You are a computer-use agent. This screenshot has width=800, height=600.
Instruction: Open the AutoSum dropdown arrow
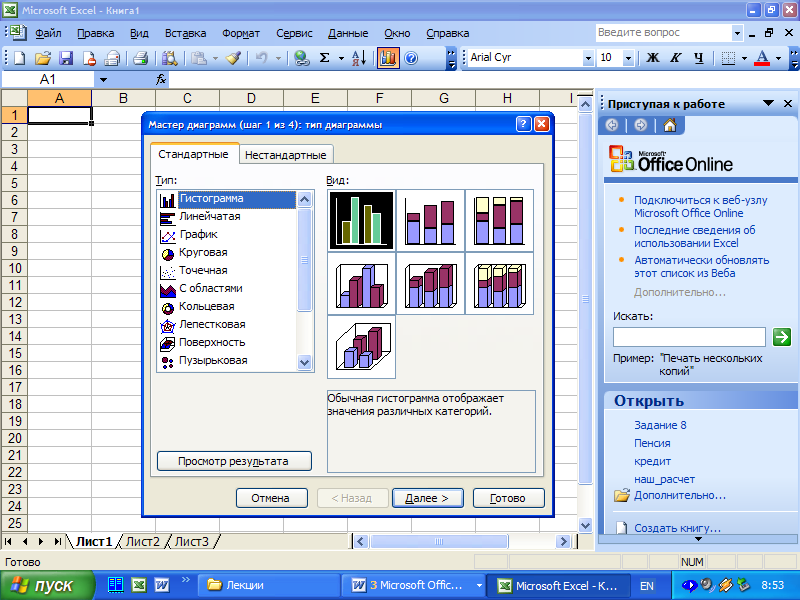(x=341, y=58)
